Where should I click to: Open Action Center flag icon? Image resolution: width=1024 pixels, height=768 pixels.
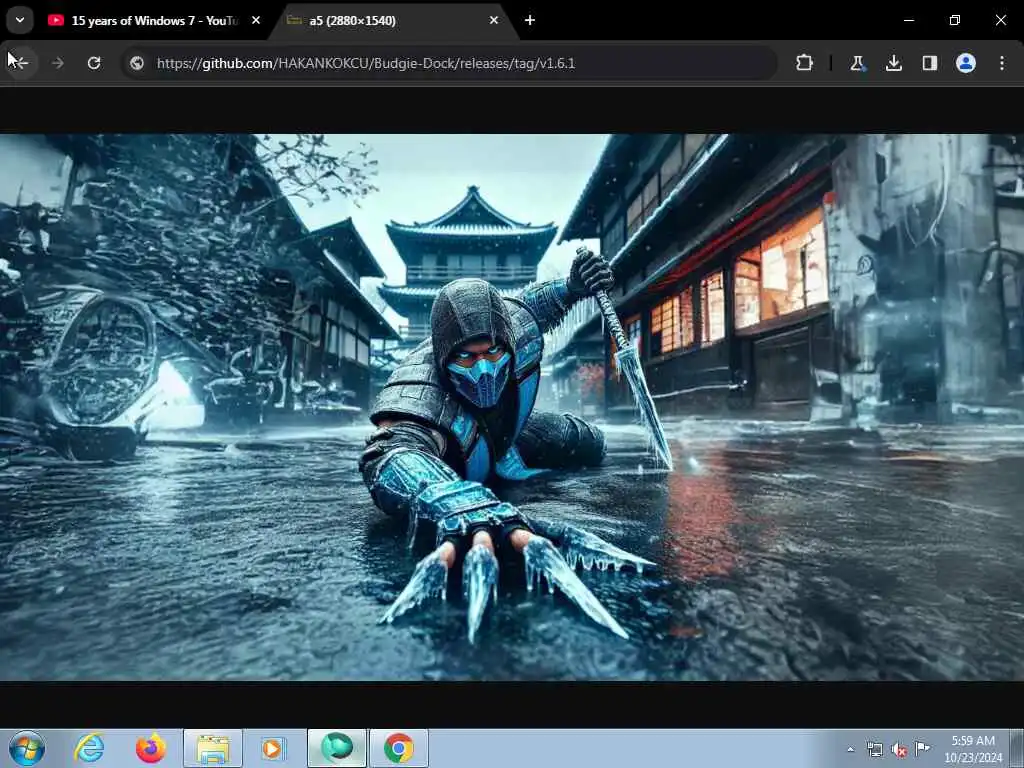pyautogui.click(x=922, y=748)
